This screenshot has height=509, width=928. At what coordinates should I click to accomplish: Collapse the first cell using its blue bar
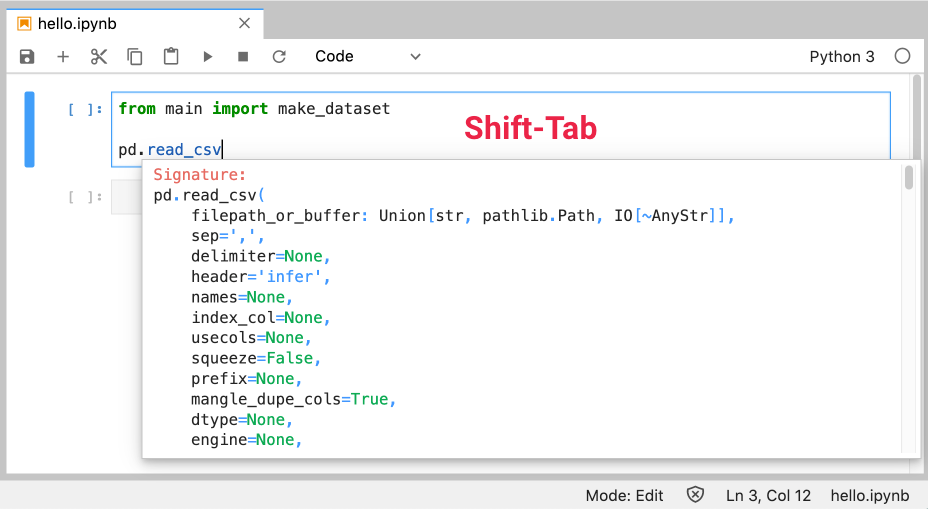coord(30,129)
